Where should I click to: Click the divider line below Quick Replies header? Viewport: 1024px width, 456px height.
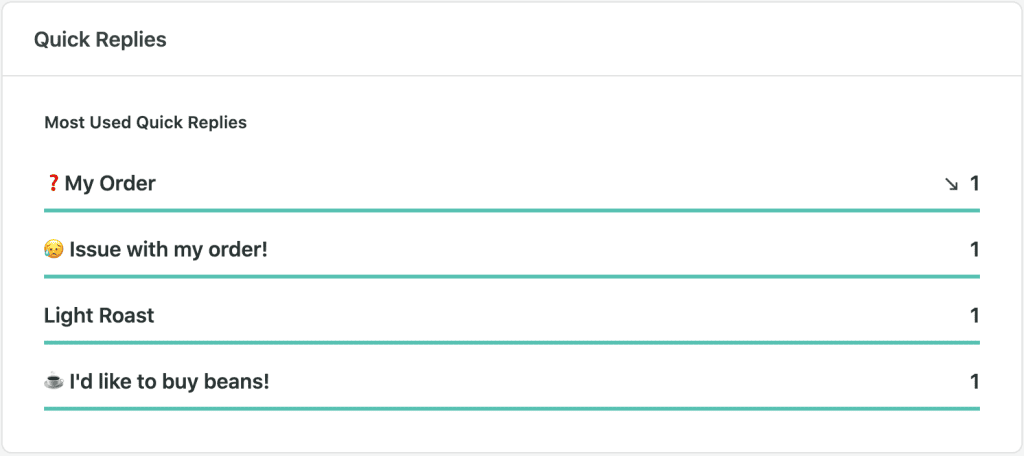point(512,76)
